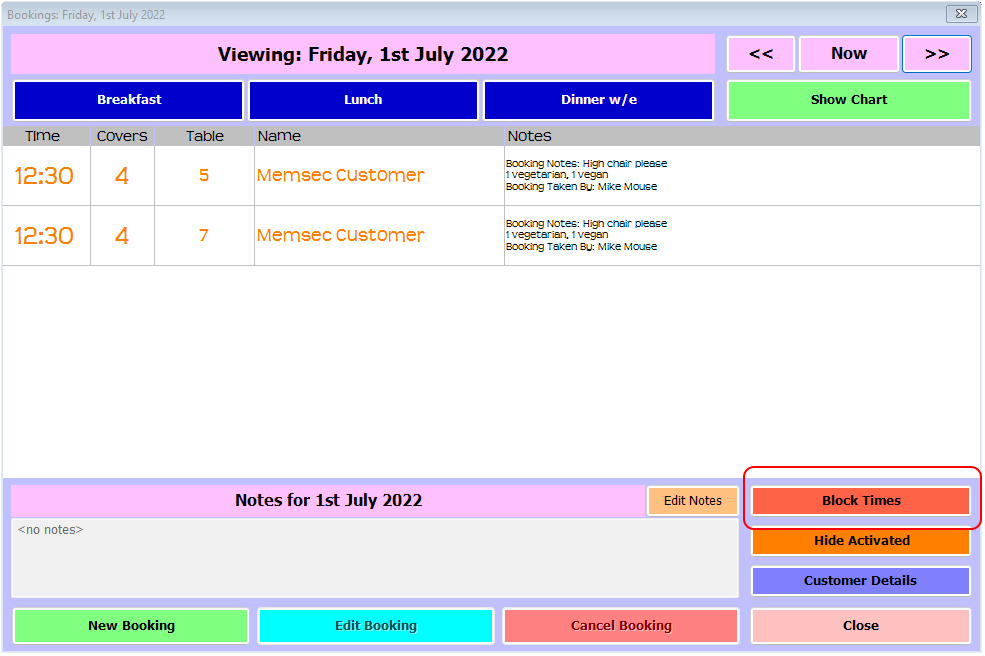Click inside the day notes text area
The image size is (985, 656).
pos(375,558)
